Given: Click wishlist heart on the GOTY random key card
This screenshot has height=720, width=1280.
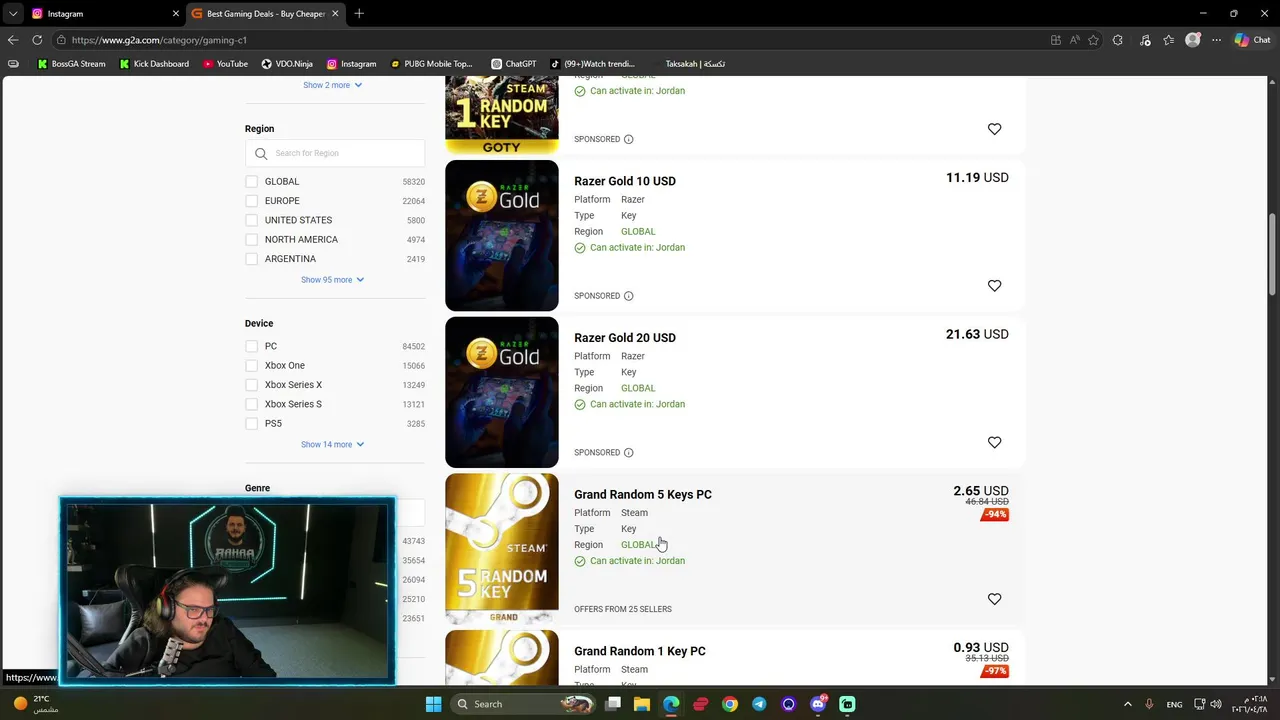Looking at the screenshot, I should click(x=994, y=129).
